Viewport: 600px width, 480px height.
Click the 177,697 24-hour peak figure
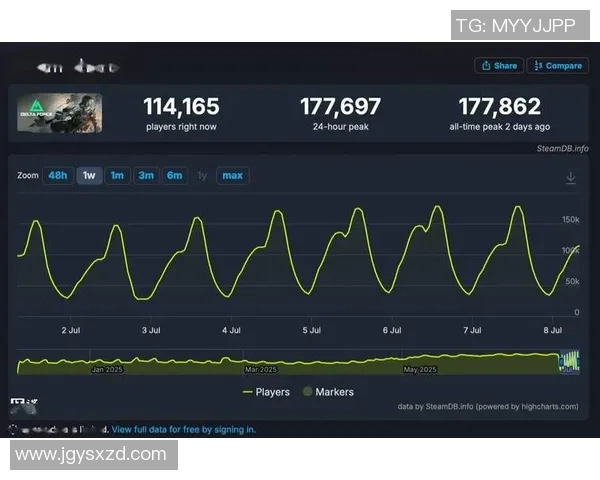point(341,107)
